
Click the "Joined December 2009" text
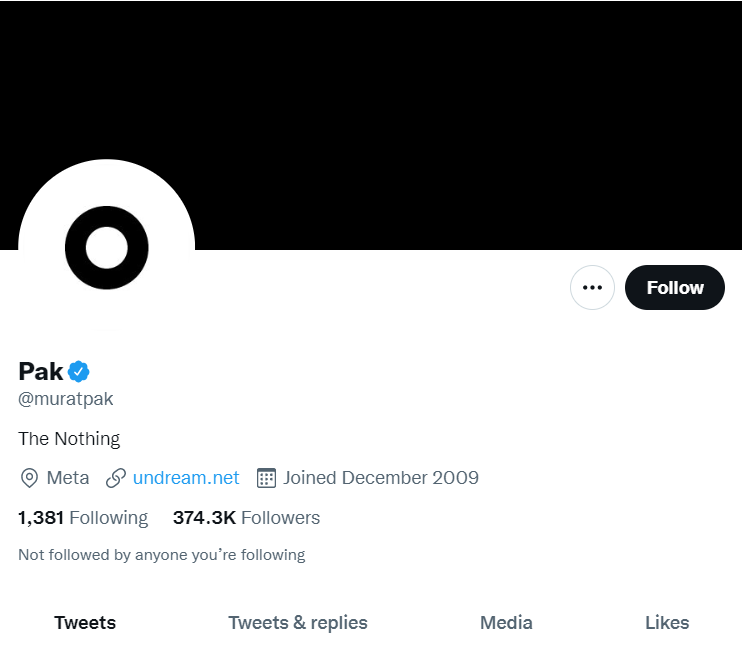click(381, 478)
